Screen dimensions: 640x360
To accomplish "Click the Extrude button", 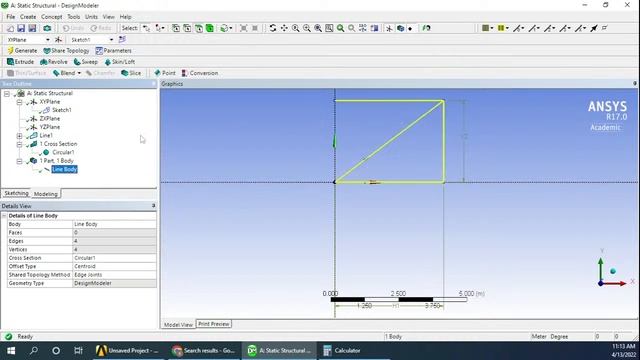I will point(20,62).
